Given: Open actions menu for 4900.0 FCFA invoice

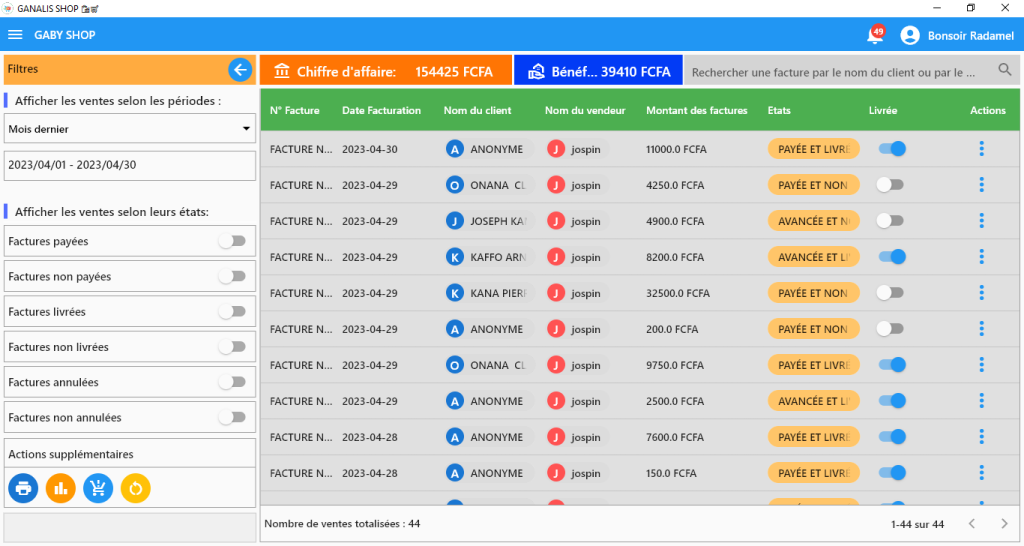Looking at the screenshot, I should [981, 221].
